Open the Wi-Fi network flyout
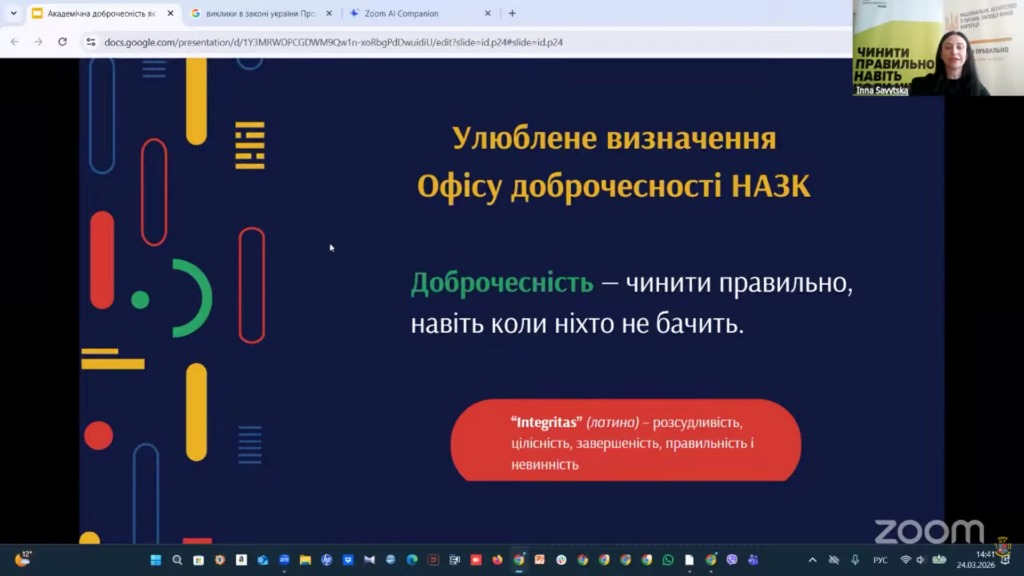Viewport: 1024px width, 576px height. click(905, 560)
